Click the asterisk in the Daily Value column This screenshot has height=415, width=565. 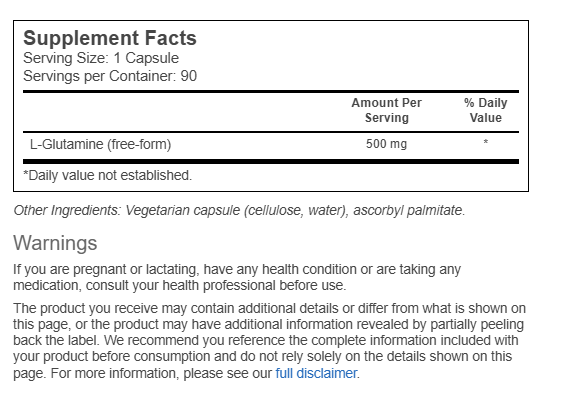(486, 142)
